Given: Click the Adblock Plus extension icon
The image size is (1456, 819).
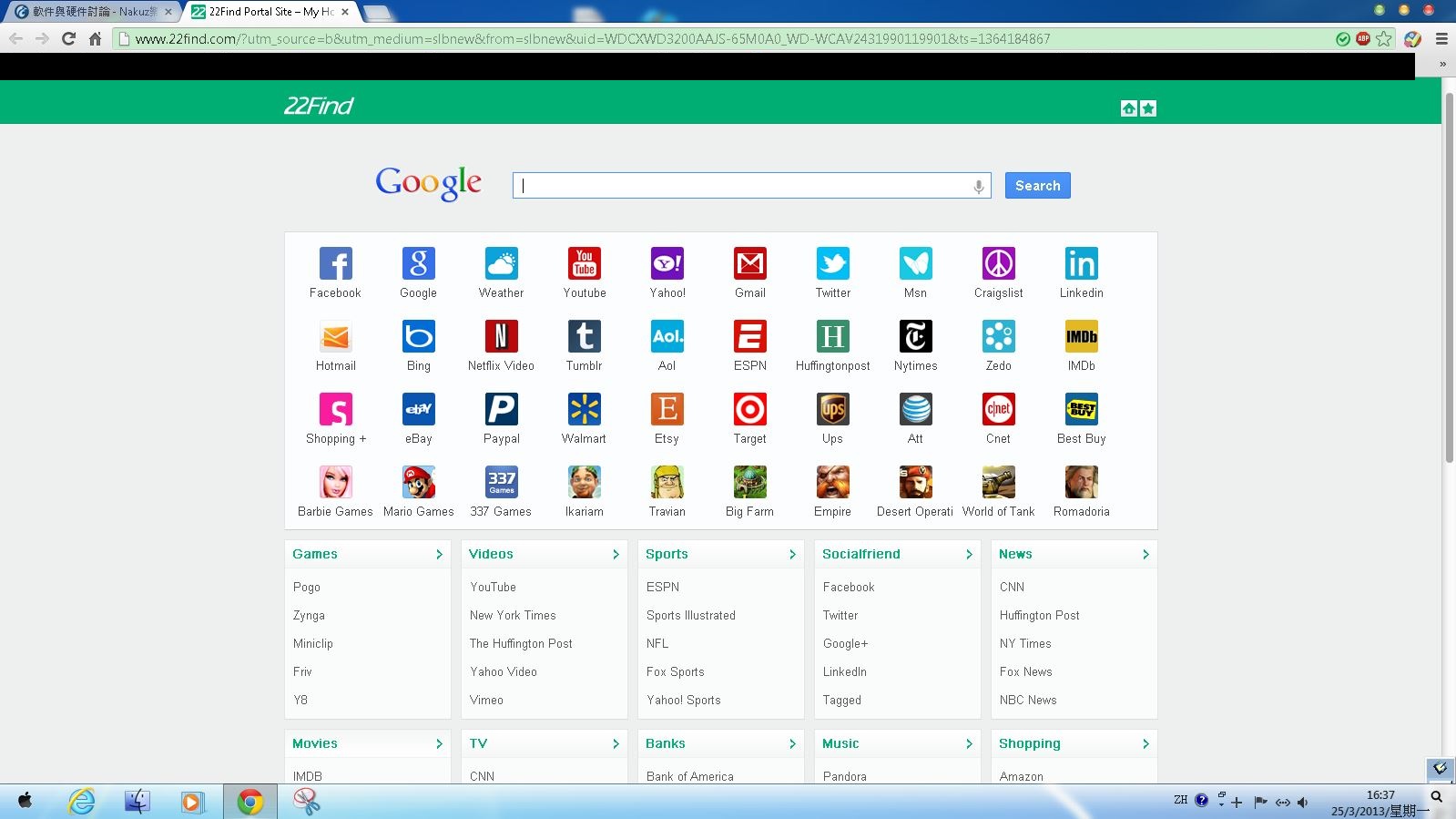Looking at the screenshot, I should (x=1363, y=38).
